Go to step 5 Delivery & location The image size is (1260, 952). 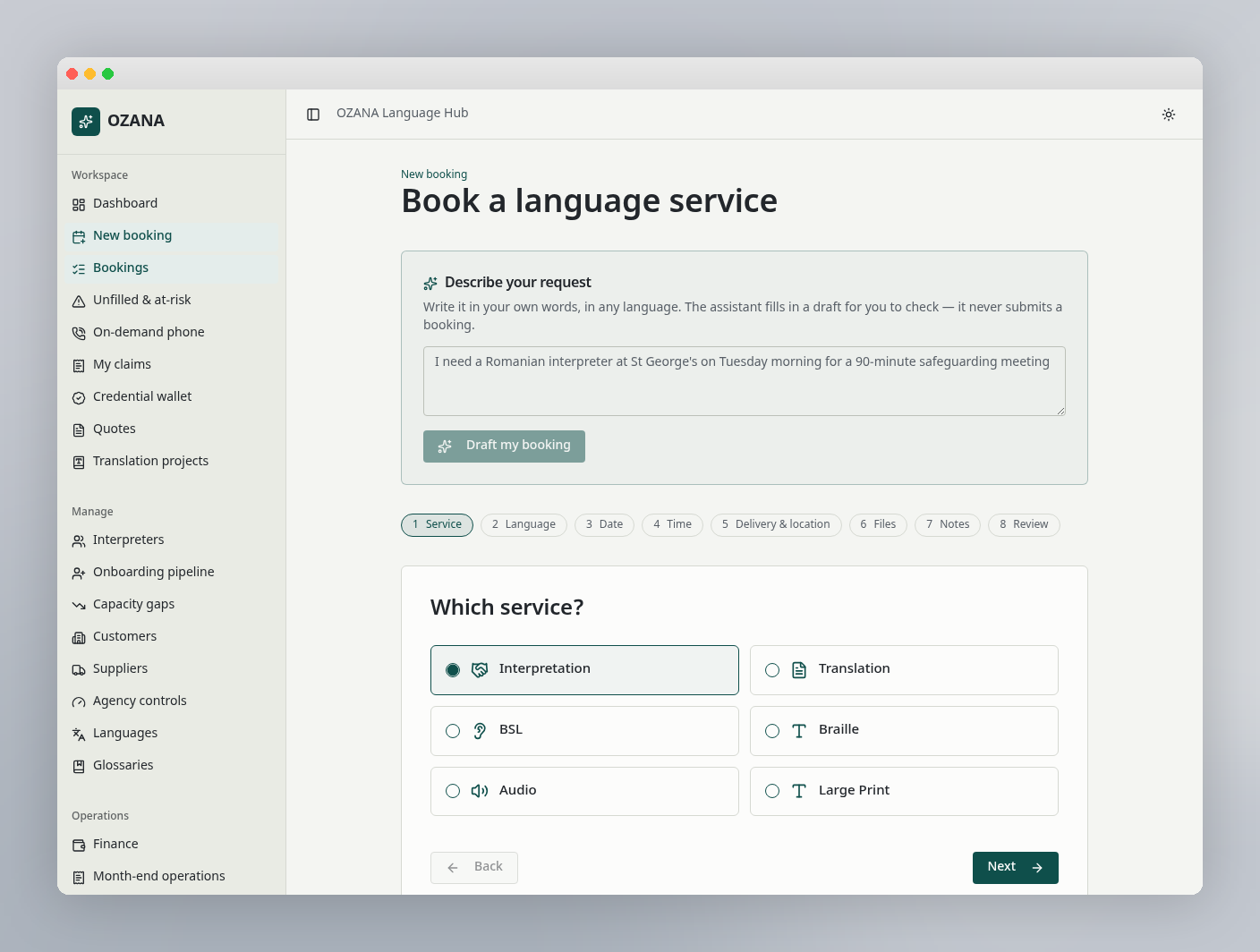776,525
